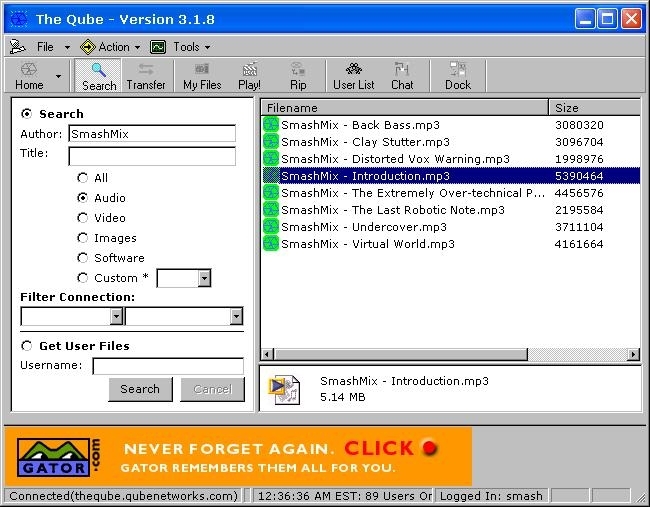Open the Home toolbar button
This screenshot has height=507, width=650.
(29, 75)
